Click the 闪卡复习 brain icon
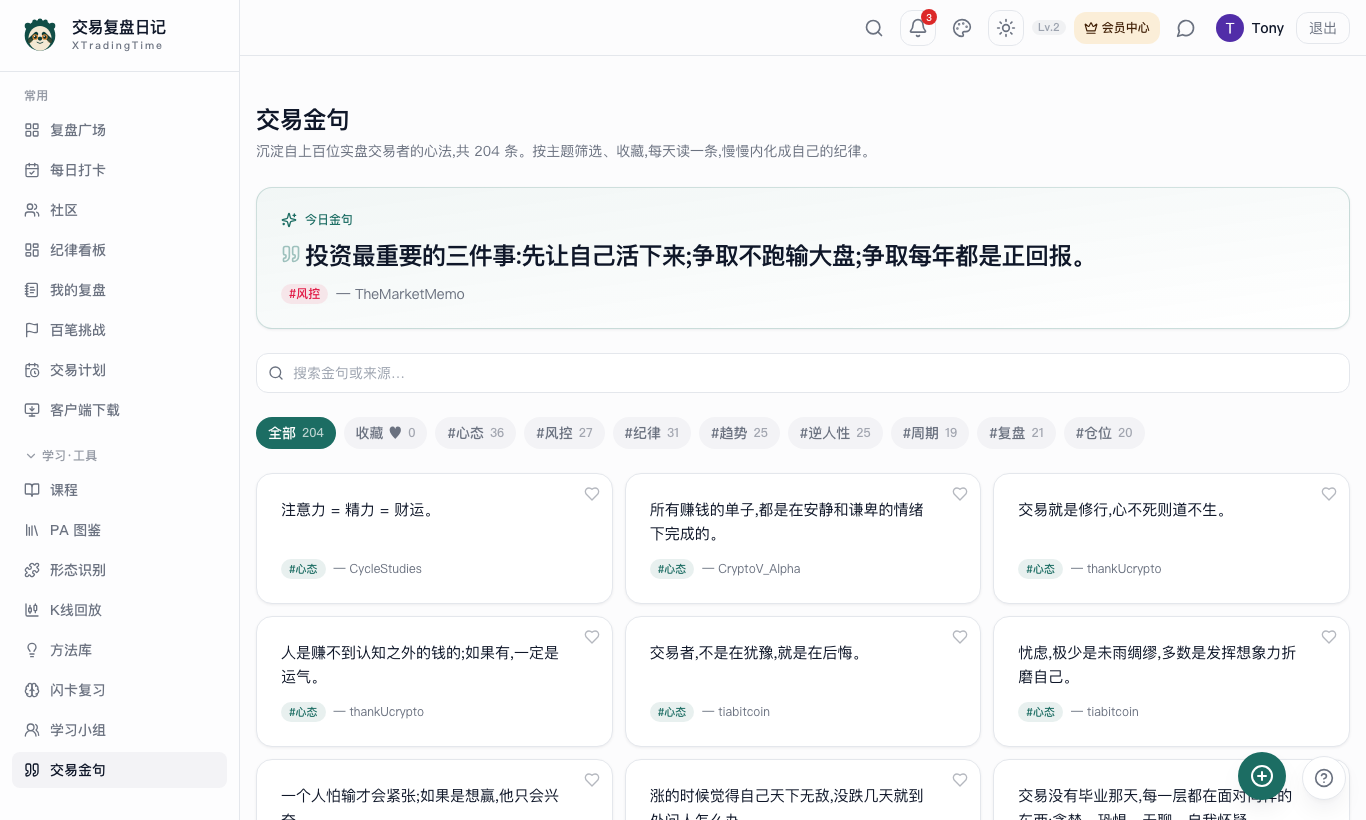This screenshot has height=820, width=1366. pos(32,690)
